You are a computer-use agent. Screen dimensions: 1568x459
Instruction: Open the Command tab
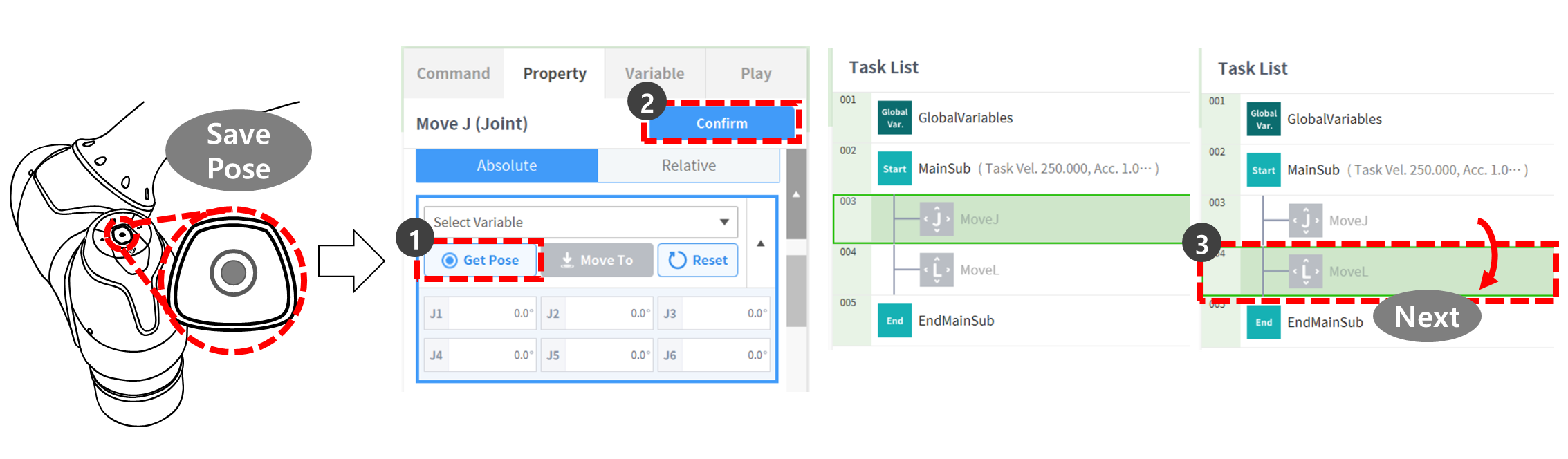(453, 73)
